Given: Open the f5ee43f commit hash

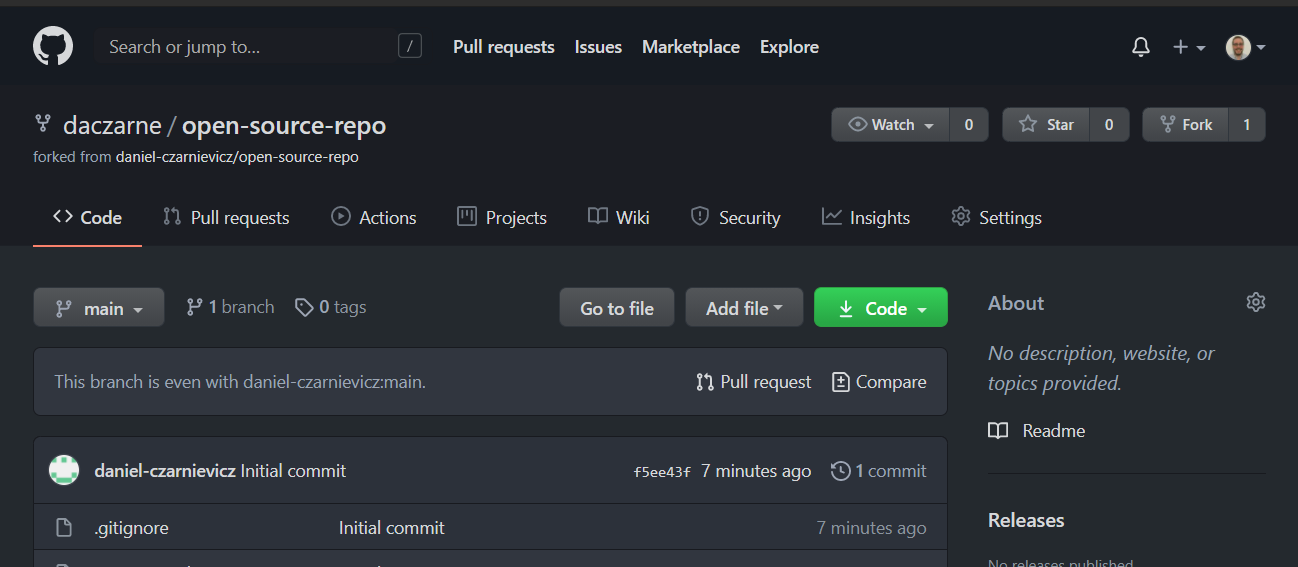Looking at the screenshot, I should (662, 472).
